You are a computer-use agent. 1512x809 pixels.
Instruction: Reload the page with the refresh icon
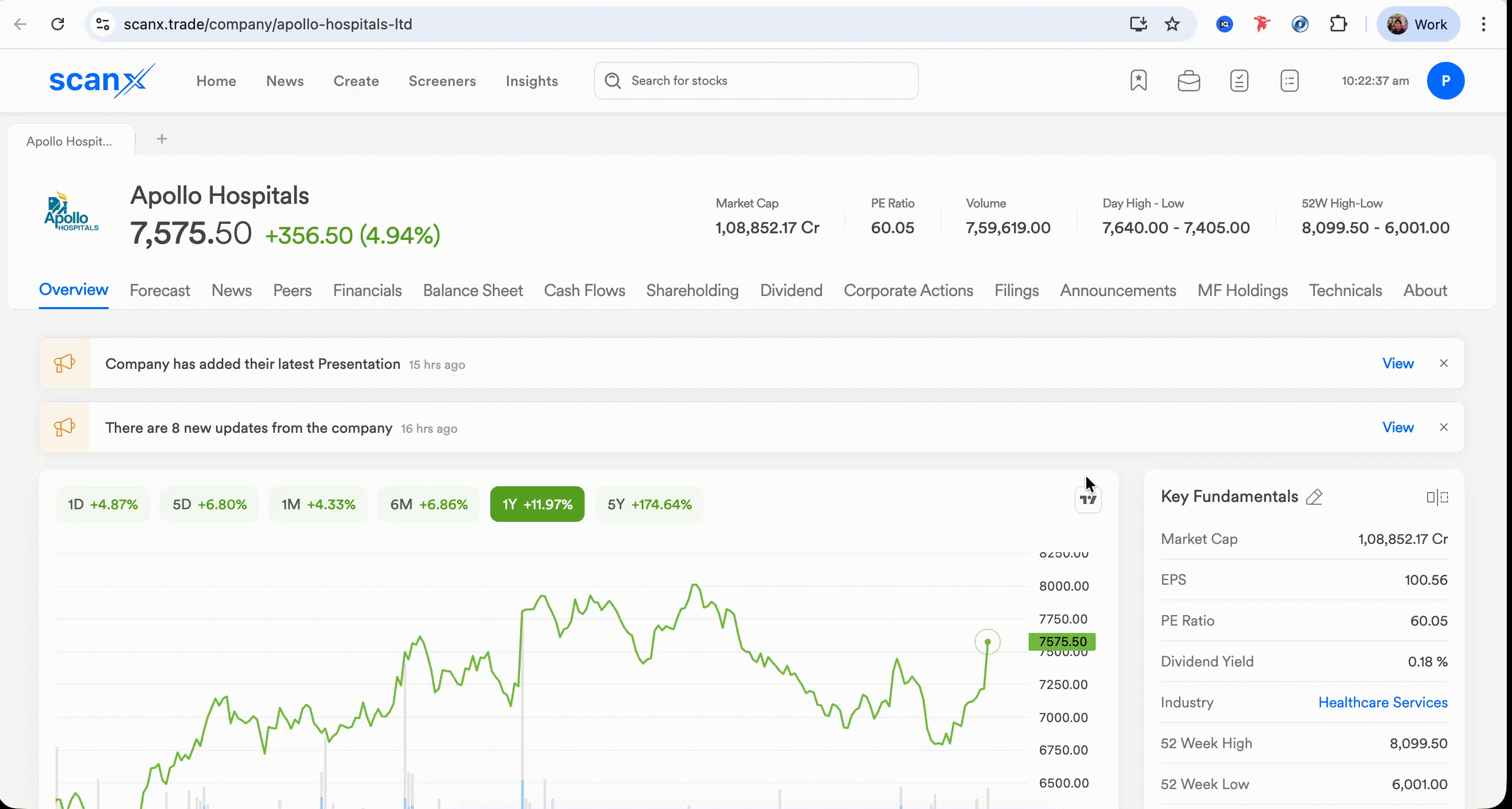pyautogui.click(x=58, y=24)
